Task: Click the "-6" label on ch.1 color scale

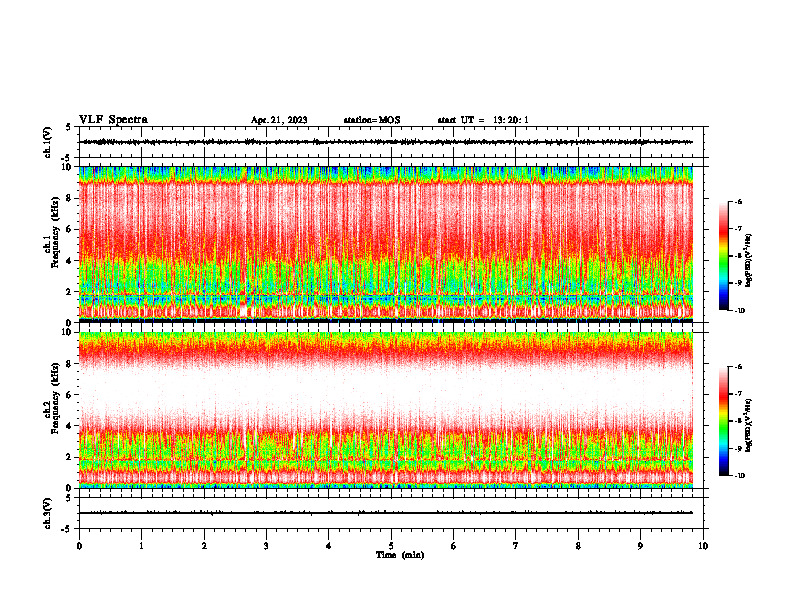Action: coord(738,201)
